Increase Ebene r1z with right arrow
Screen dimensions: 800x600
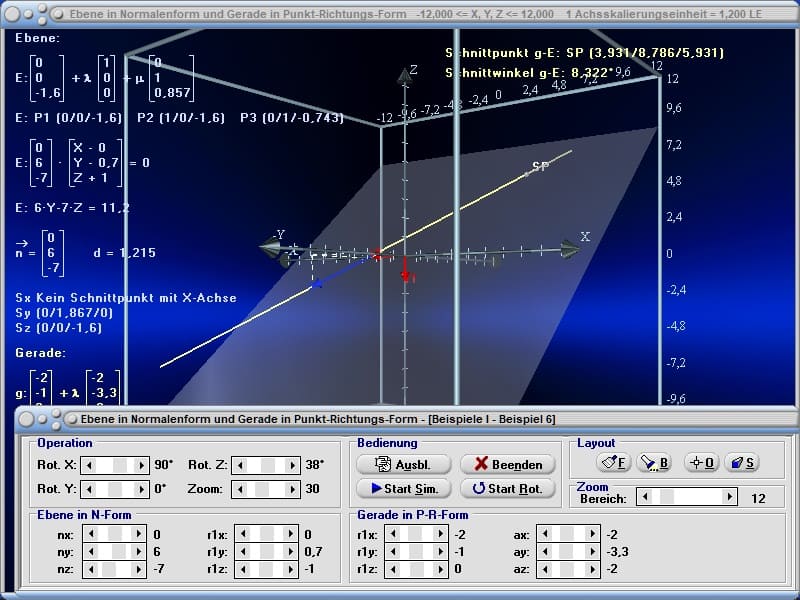(290, 569)
